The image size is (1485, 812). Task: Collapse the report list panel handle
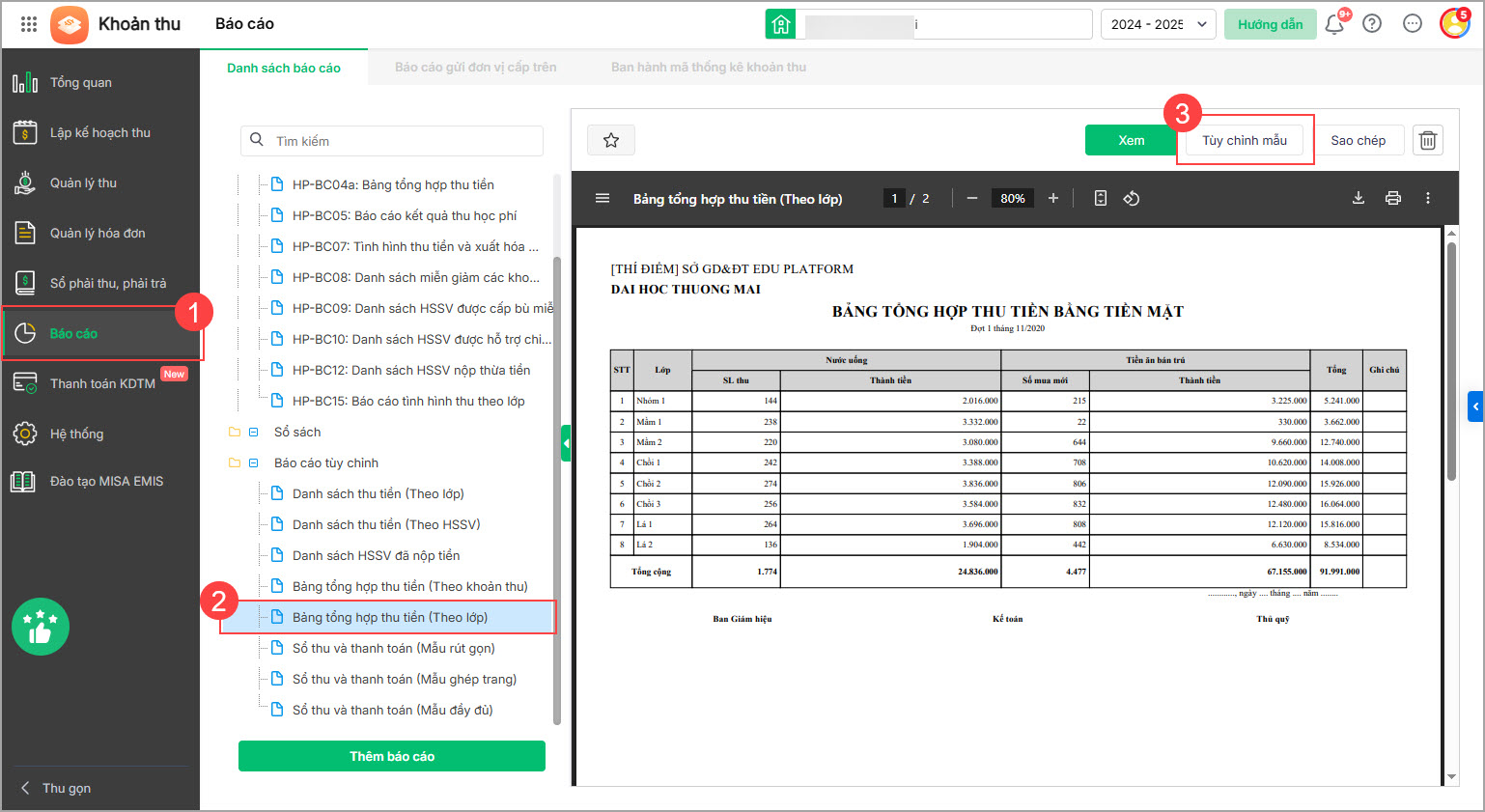pyautogui.click(x=566, y=443)
